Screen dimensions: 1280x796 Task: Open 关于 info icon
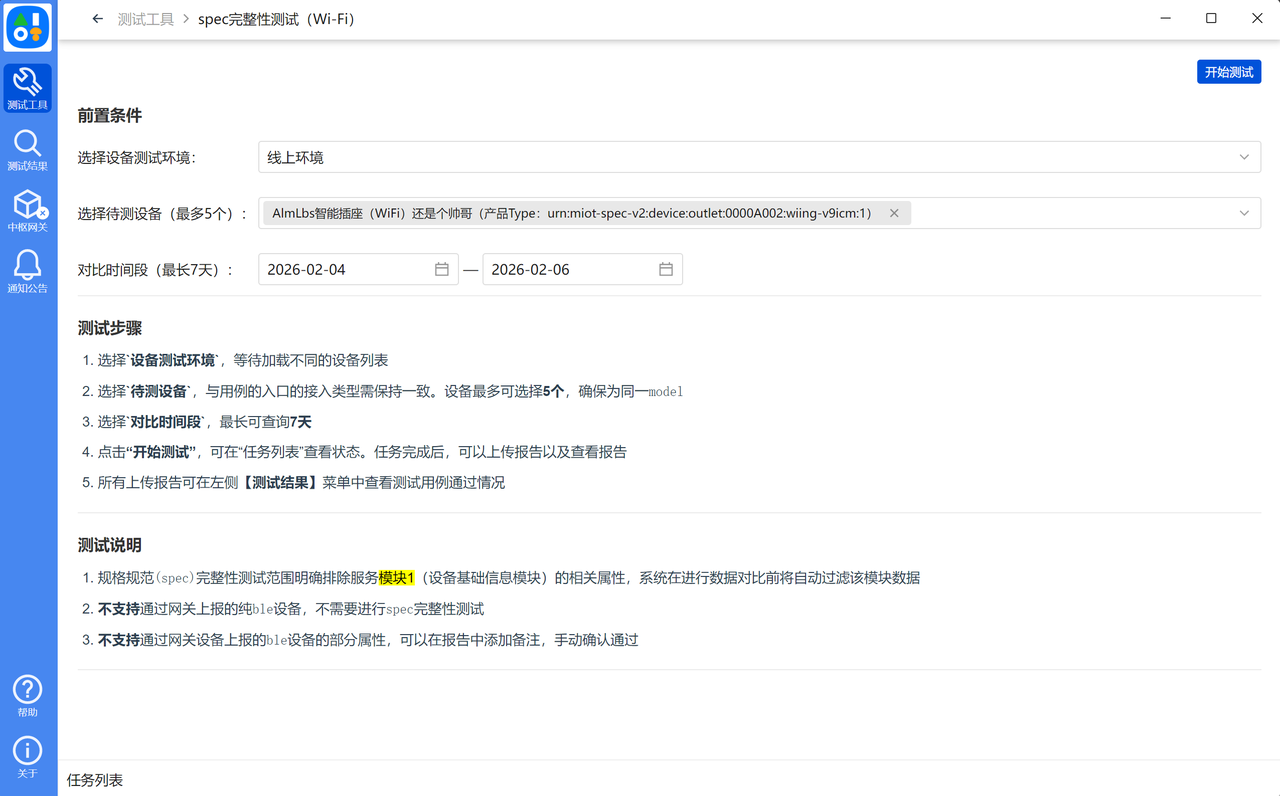coord(28,757)
